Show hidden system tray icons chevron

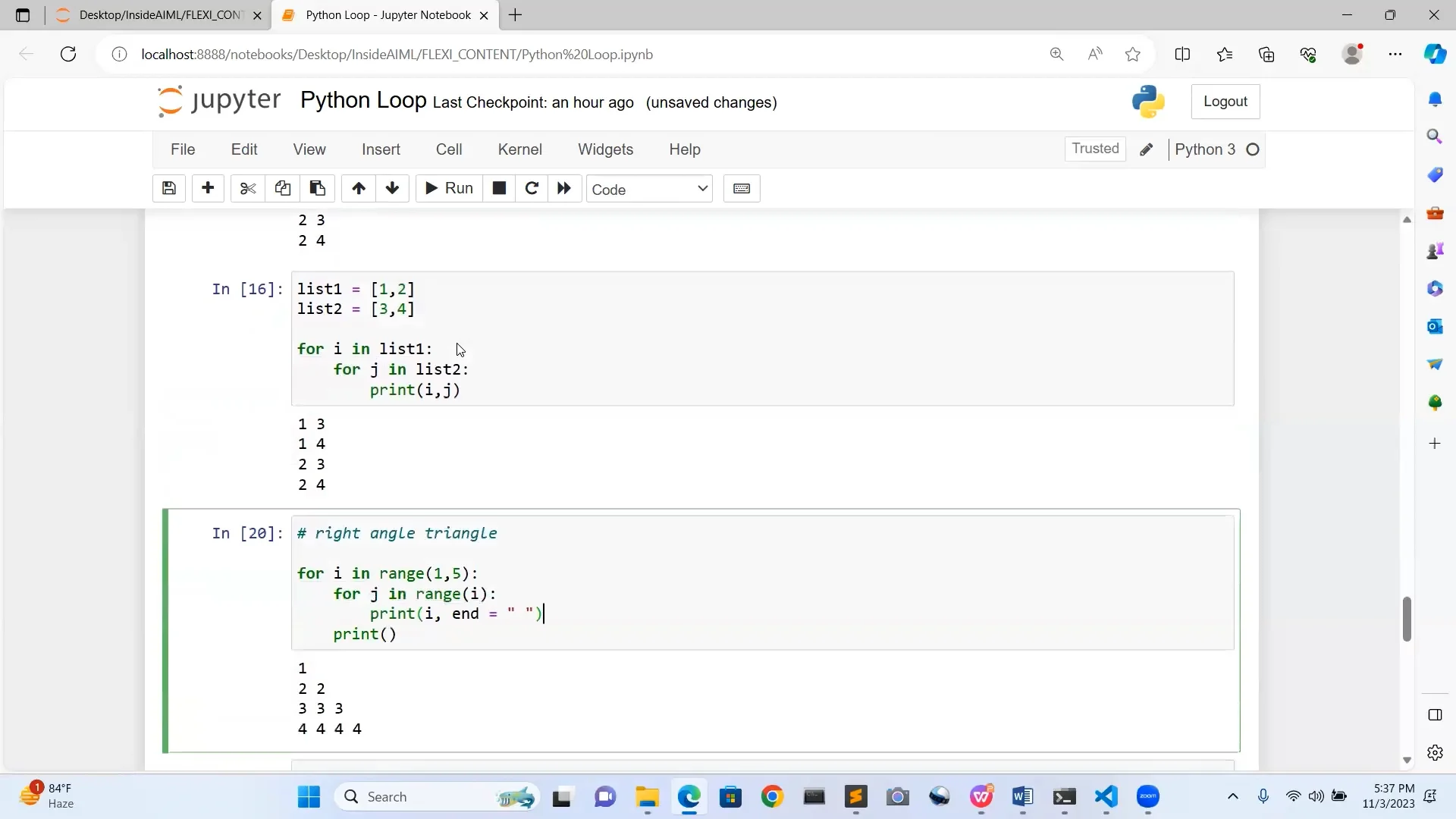(1233, 796)
